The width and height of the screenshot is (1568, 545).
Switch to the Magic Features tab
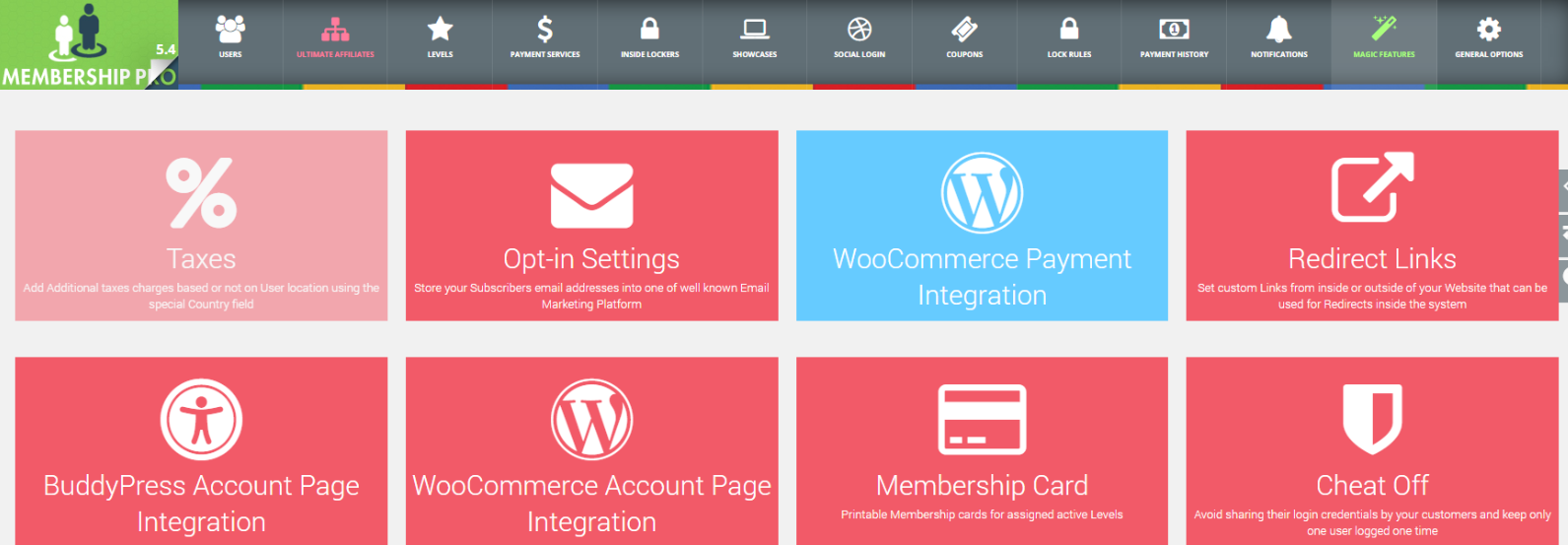coord(1384,39)
